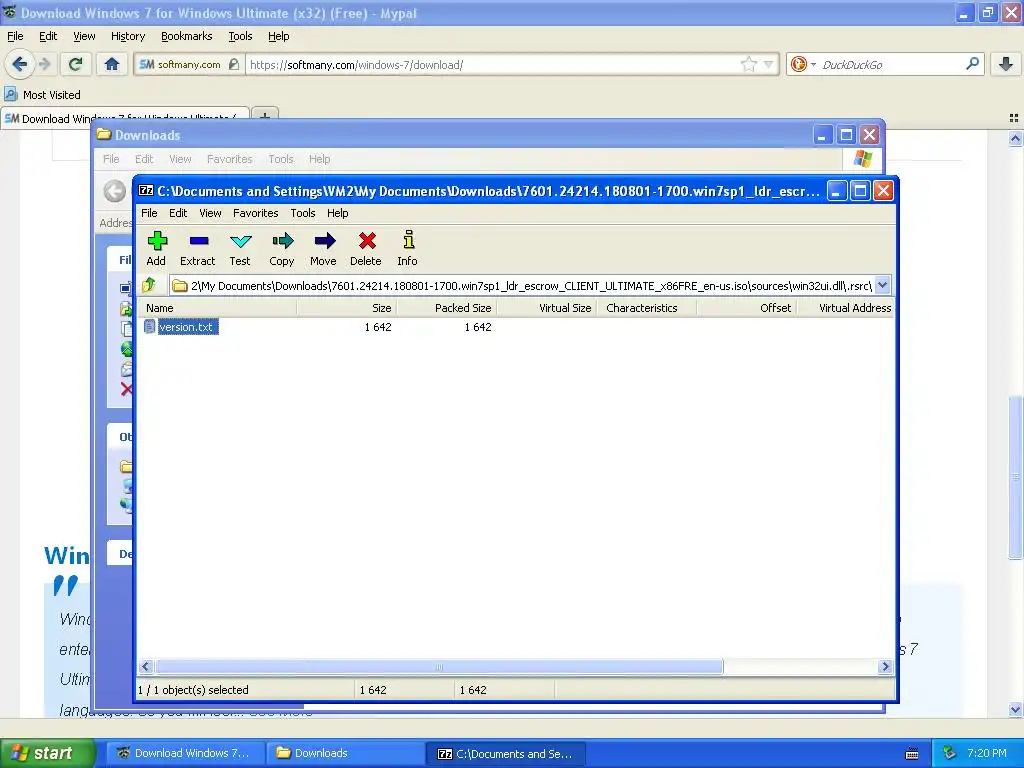Viewport: 1024px width, 768px height.
Task: Click in the 7-Zip address path field
Action: pyautogui.click(x=522, y=285)
